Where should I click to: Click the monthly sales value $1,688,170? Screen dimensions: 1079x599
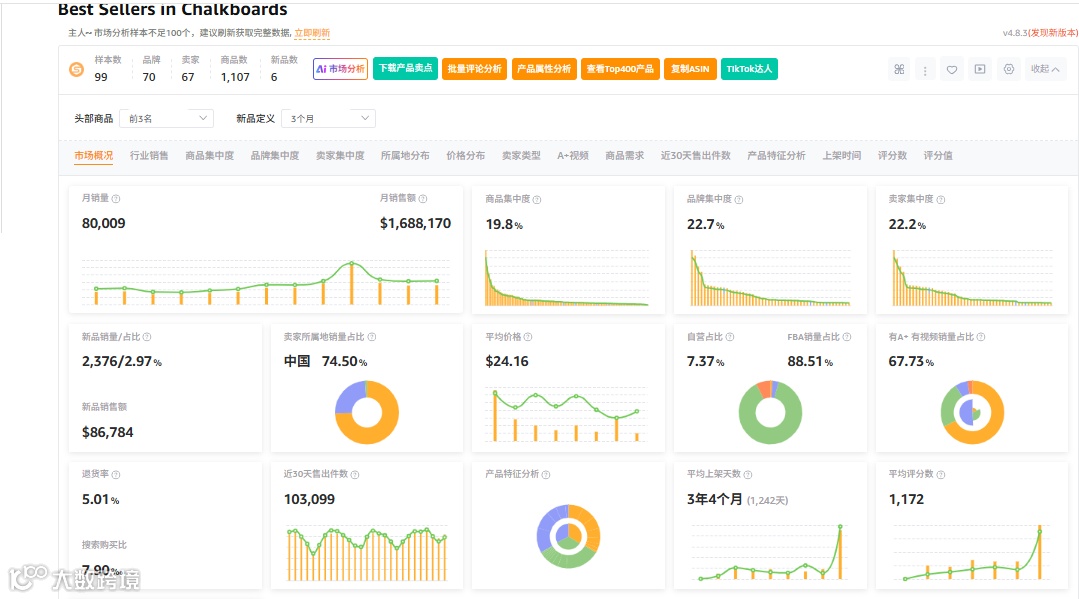pyautogui.click(x=416, y=223)
